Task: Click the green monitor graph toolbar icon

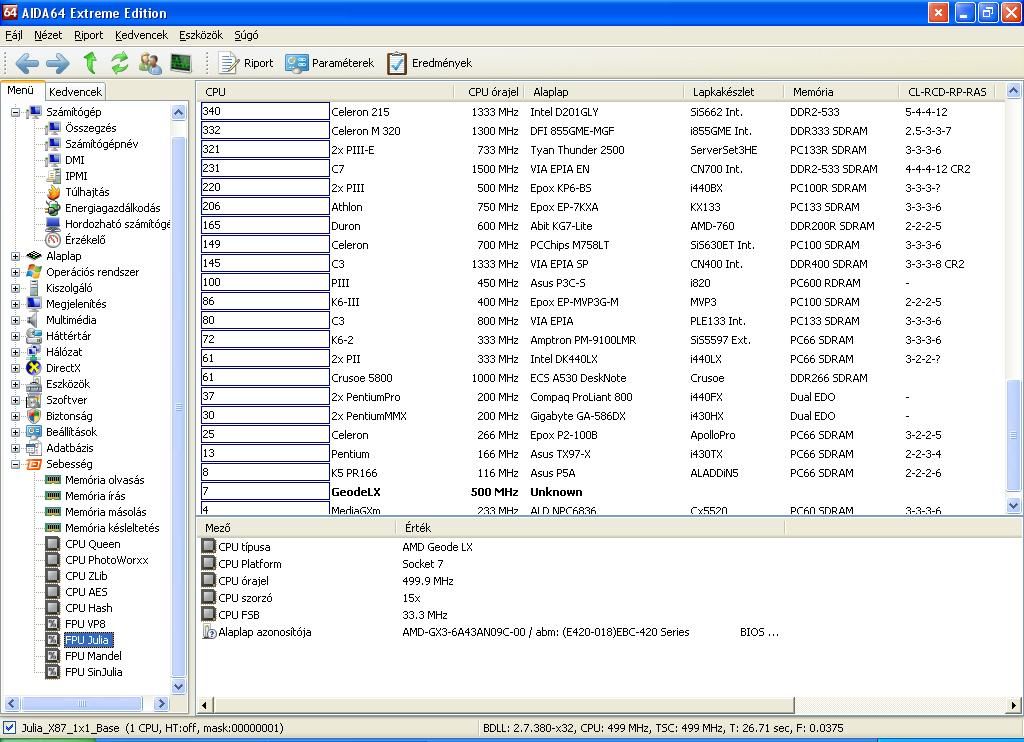Action: click(x=181, y=63)
